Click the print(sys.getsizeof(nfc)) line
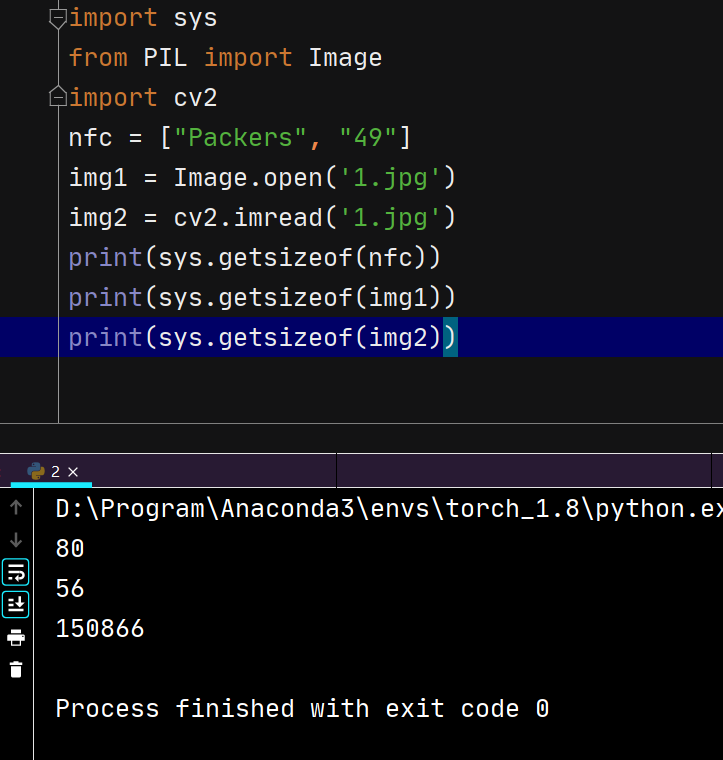The height and width of the screenshot is (760, 723). pyautogui.click(x=255, y=257)
